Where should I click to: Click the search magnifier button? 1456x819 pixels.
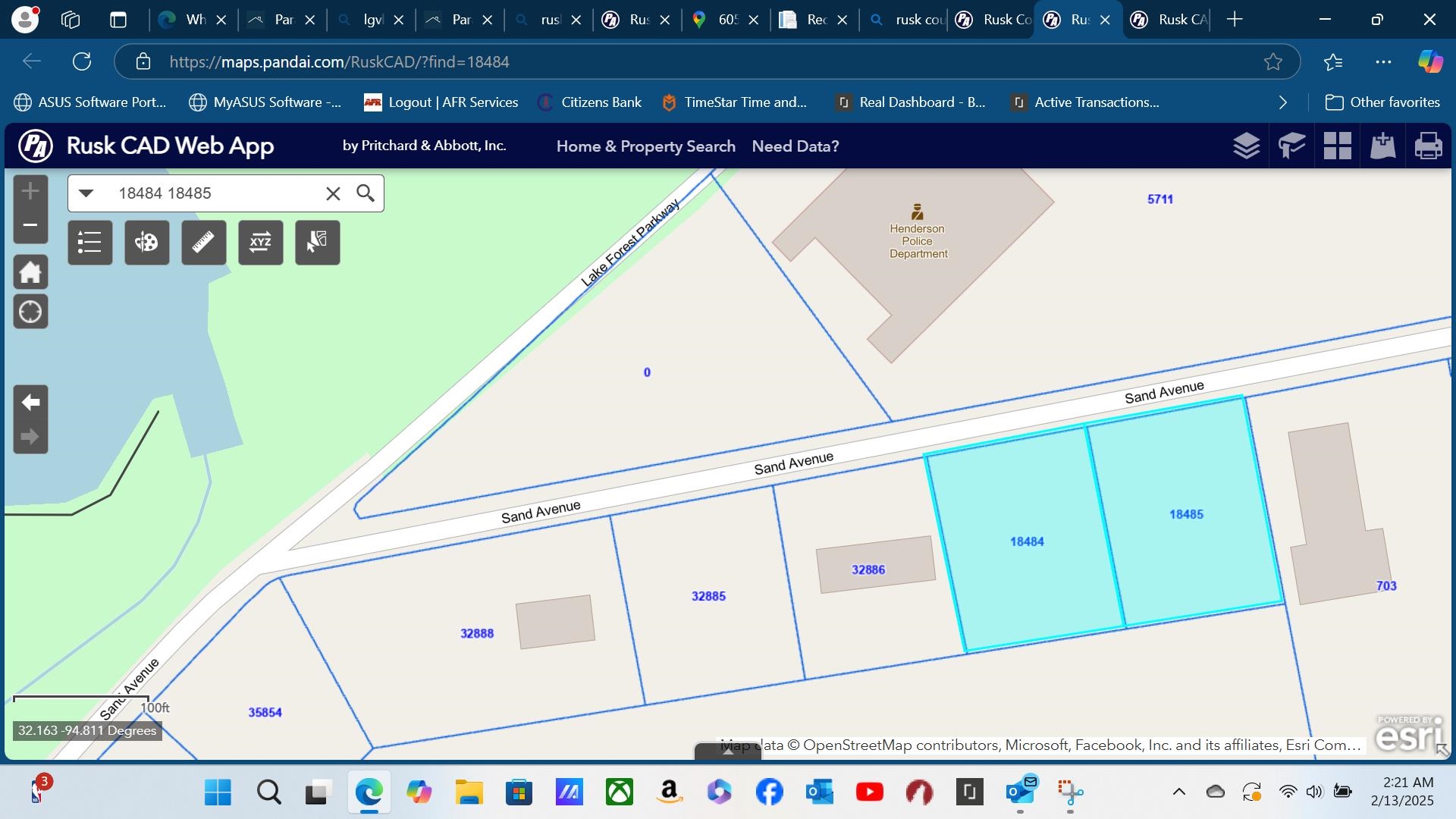point(366,193)
